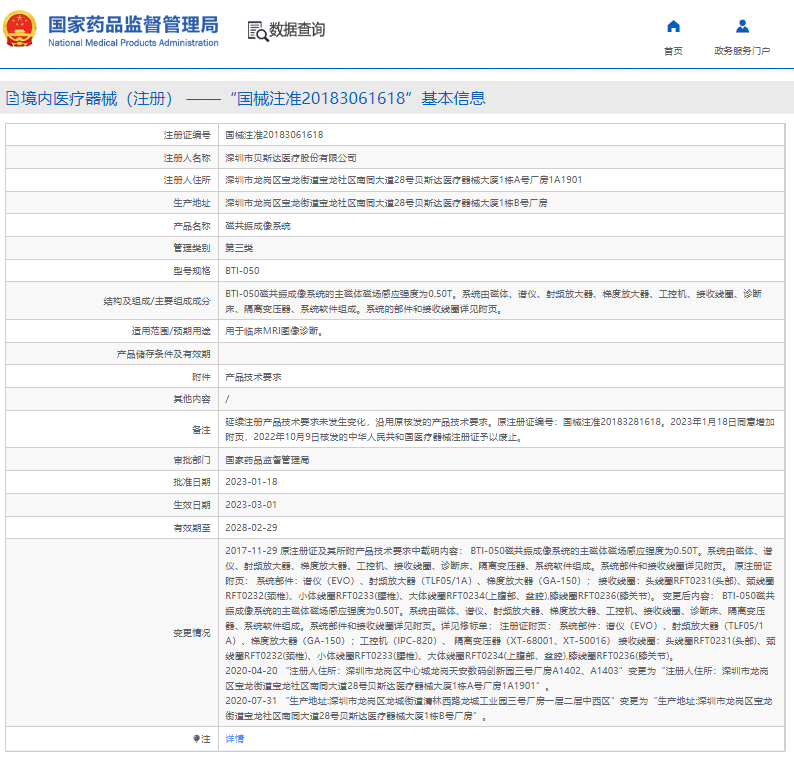Viewport: 794px width, 759px height.
Task: Click the 批准日期 row label
Action: tap(191, 482)
